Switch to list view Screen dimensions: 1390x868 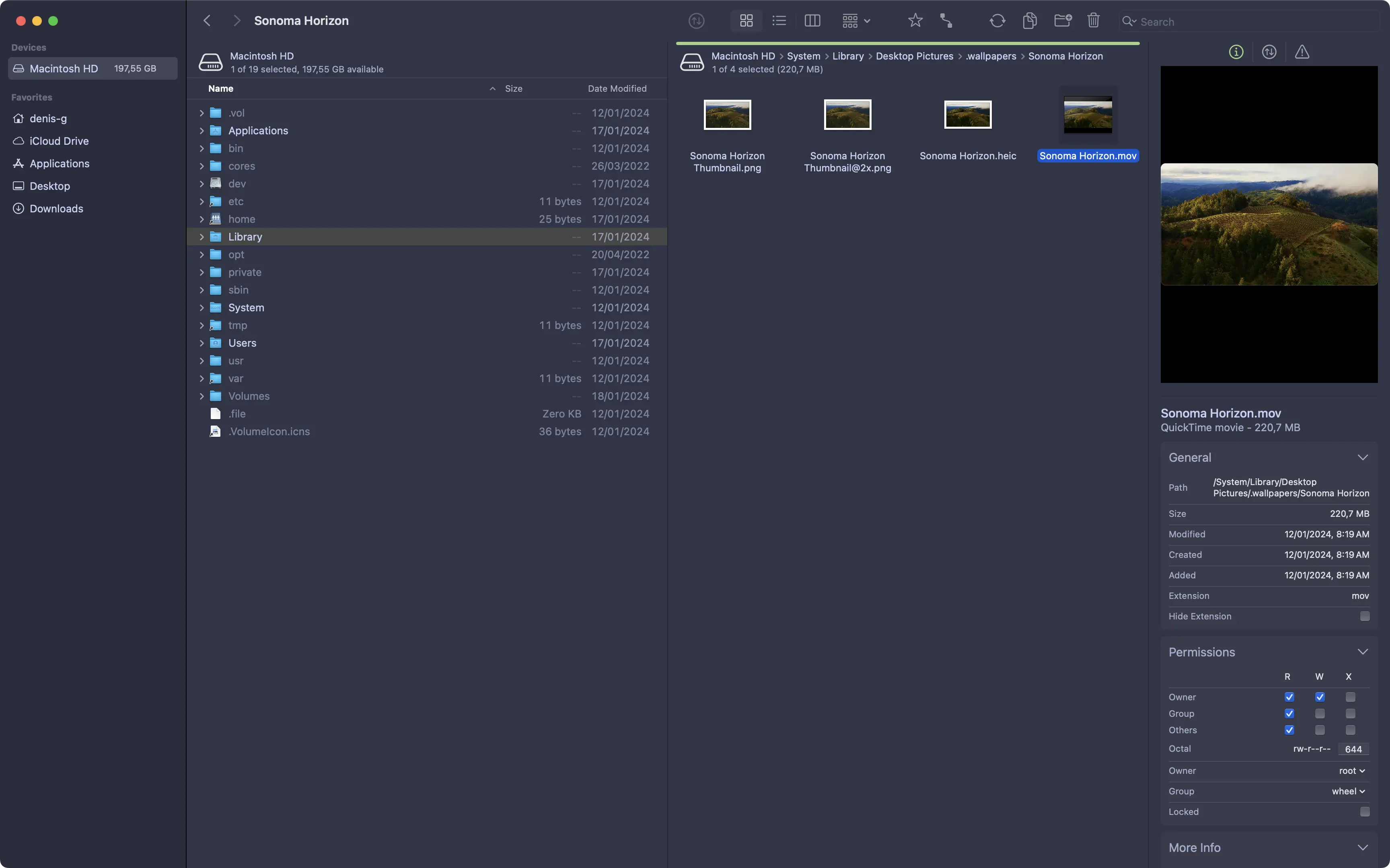779,21
